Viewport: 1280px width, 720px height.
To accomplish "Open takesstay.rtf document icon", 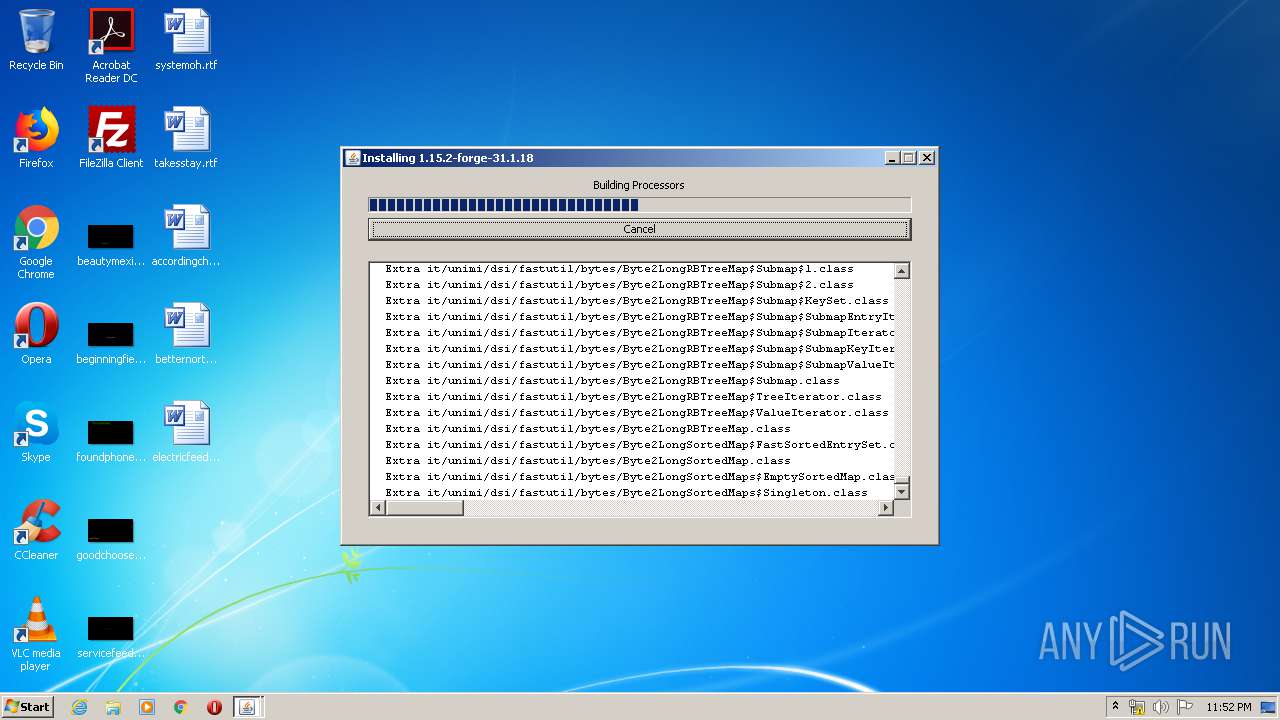I will [x=186, y=138].
